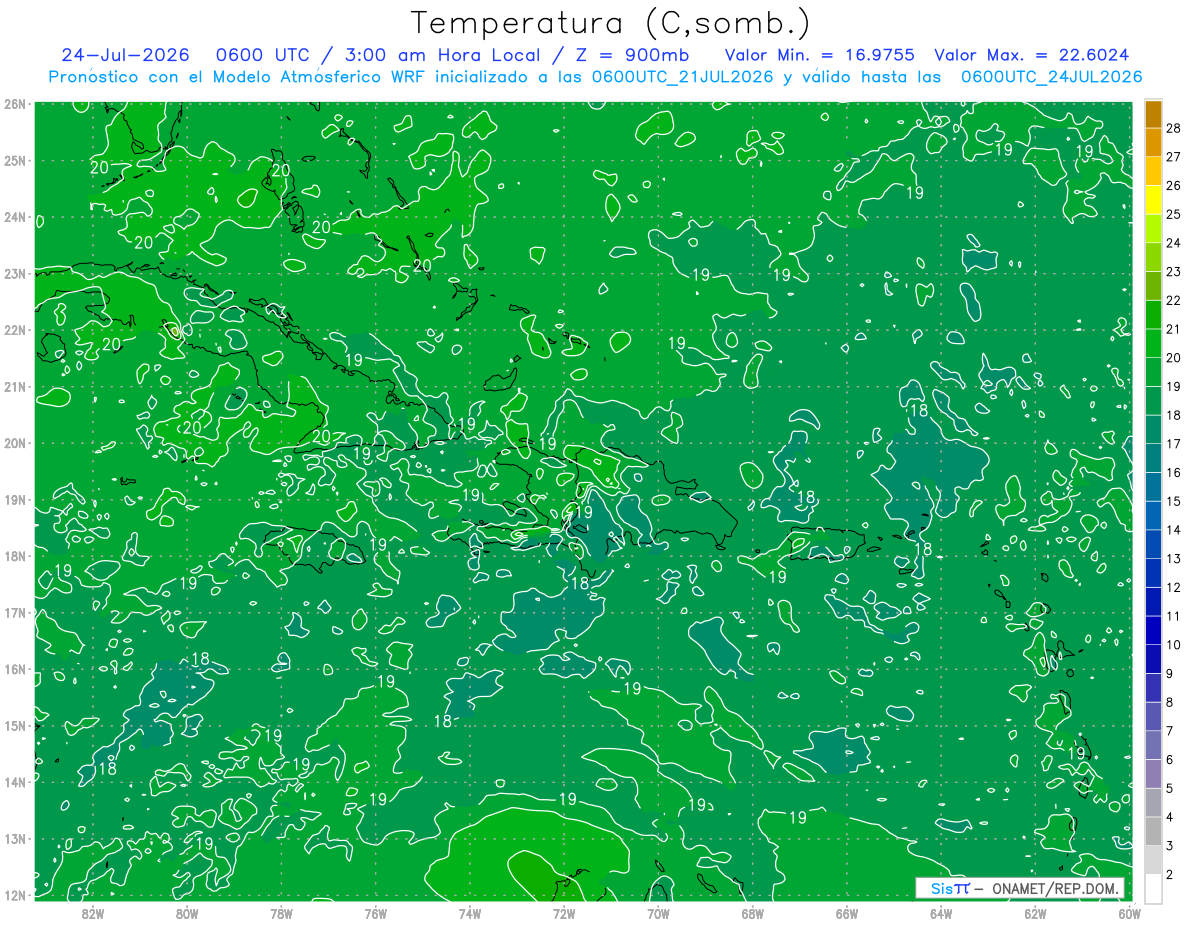Click the '20N' latitude axis label
The height and width of the screenshot is (927, 1200).
coord(14,443)
